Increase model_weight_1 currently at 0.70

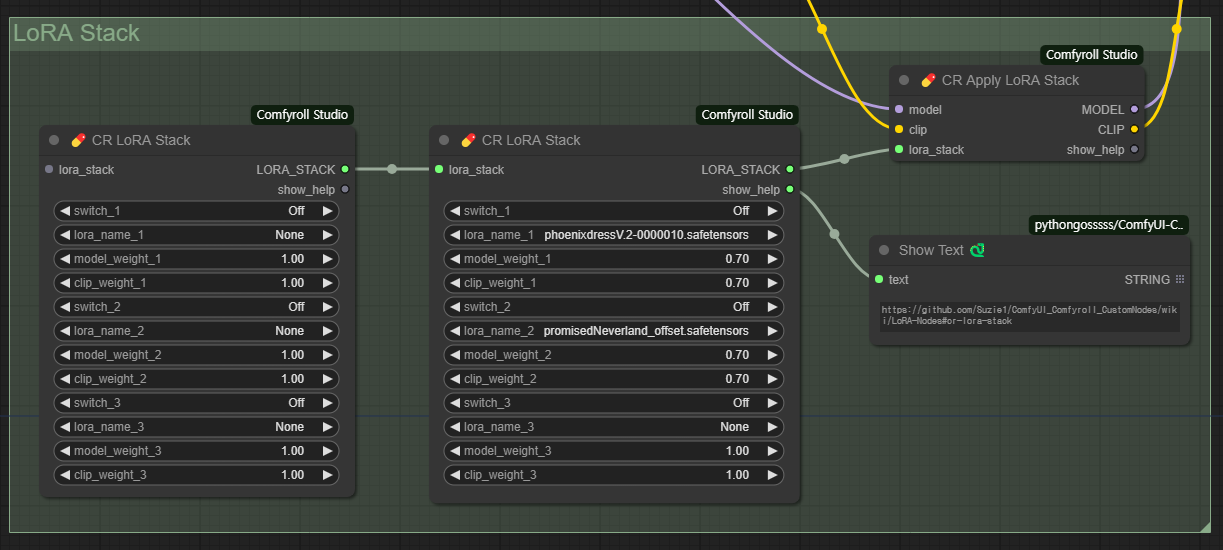click(x=771, y=259)
